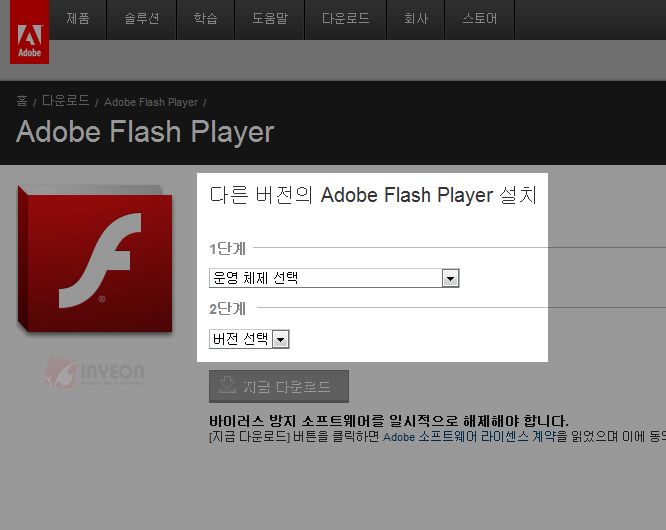This screenshot has width=666, height=530.
Task: Open the 제품 menu
Action: tap(78, 19)
